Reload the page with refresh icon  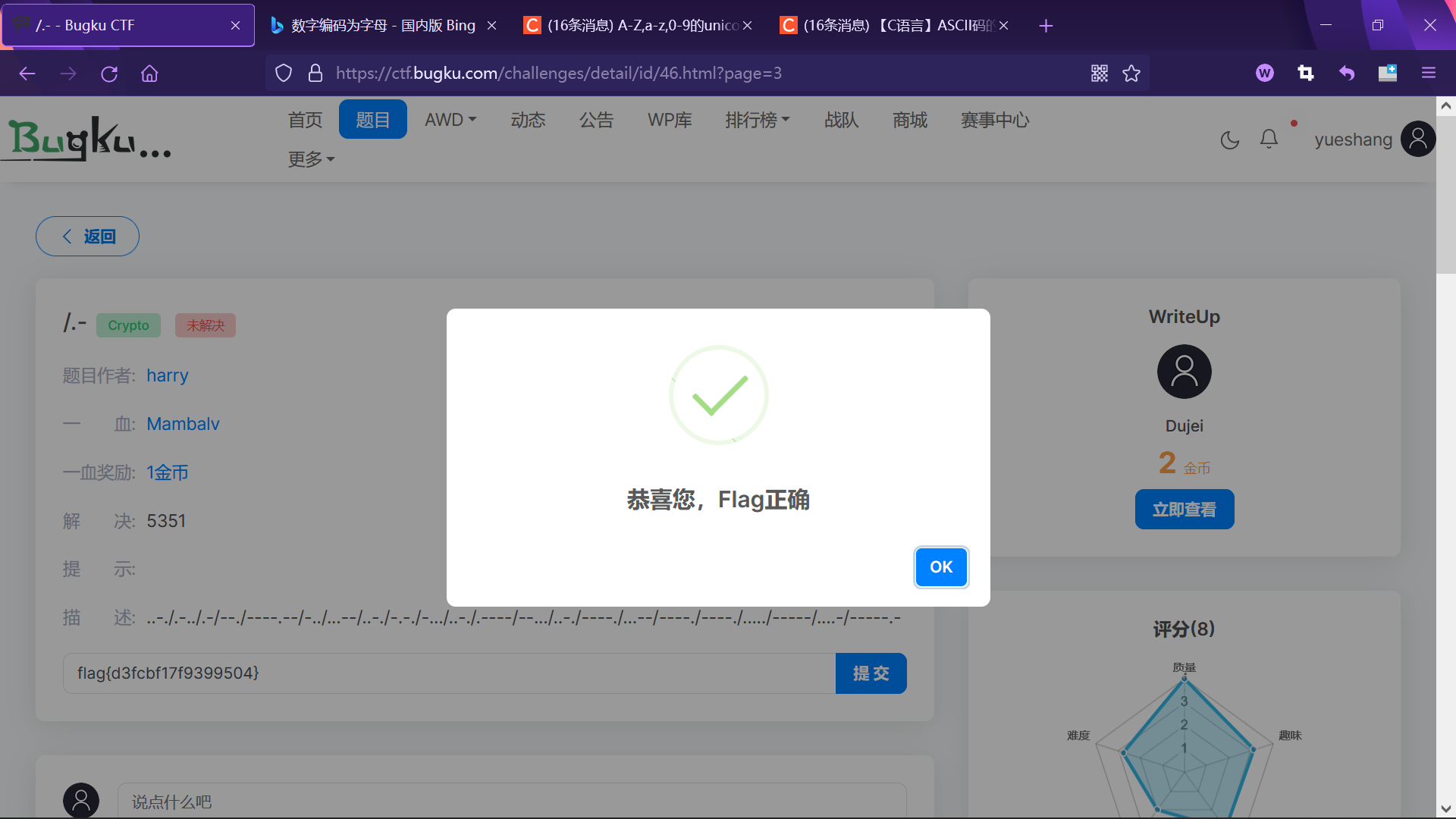click(x=109, y=74)
